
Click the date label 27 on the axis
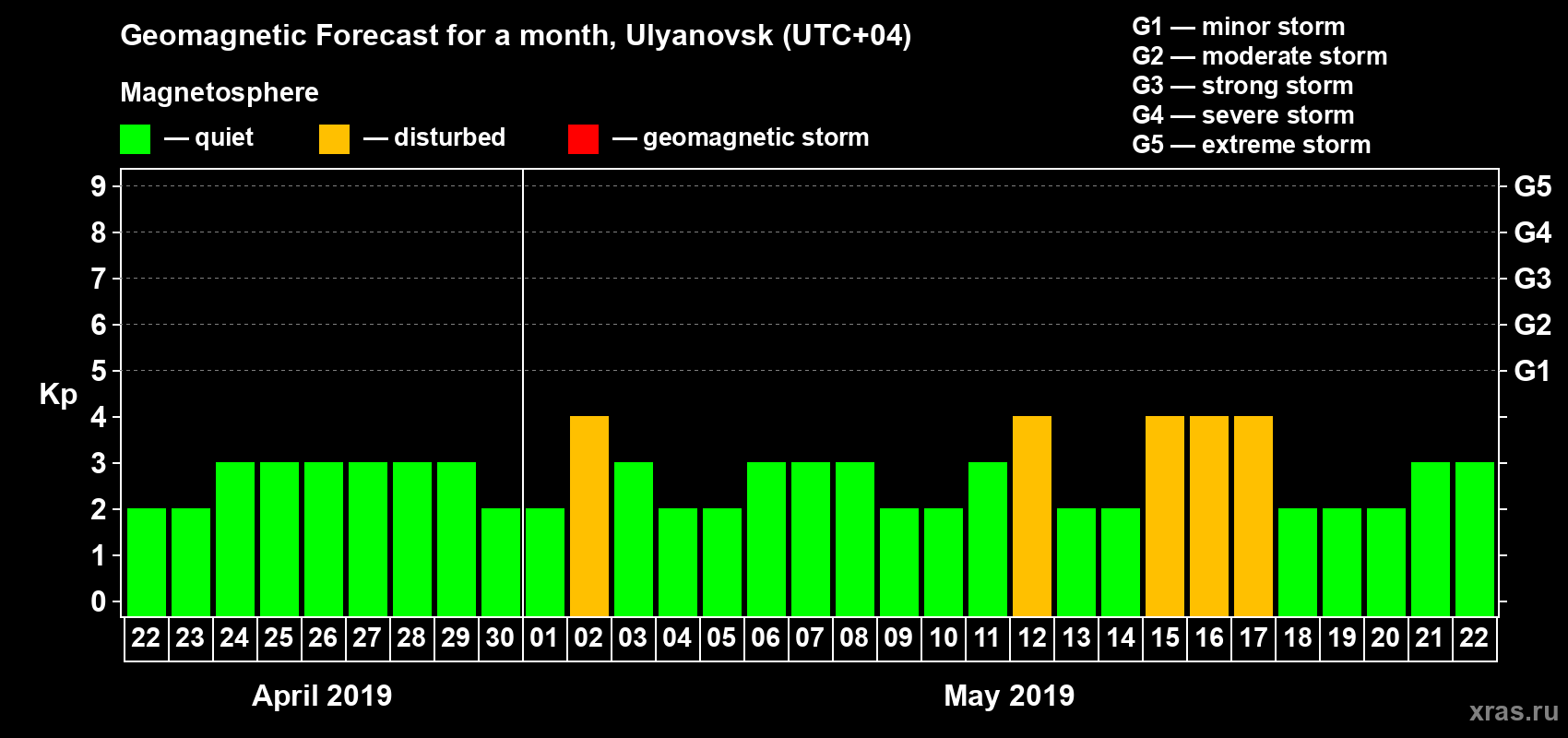[367, 638]
